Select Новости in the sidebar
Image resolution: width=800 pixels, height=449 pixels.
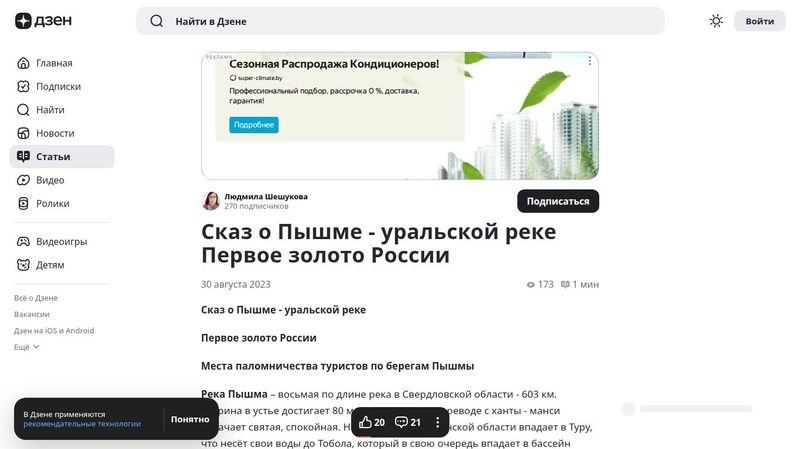(54, 133)
